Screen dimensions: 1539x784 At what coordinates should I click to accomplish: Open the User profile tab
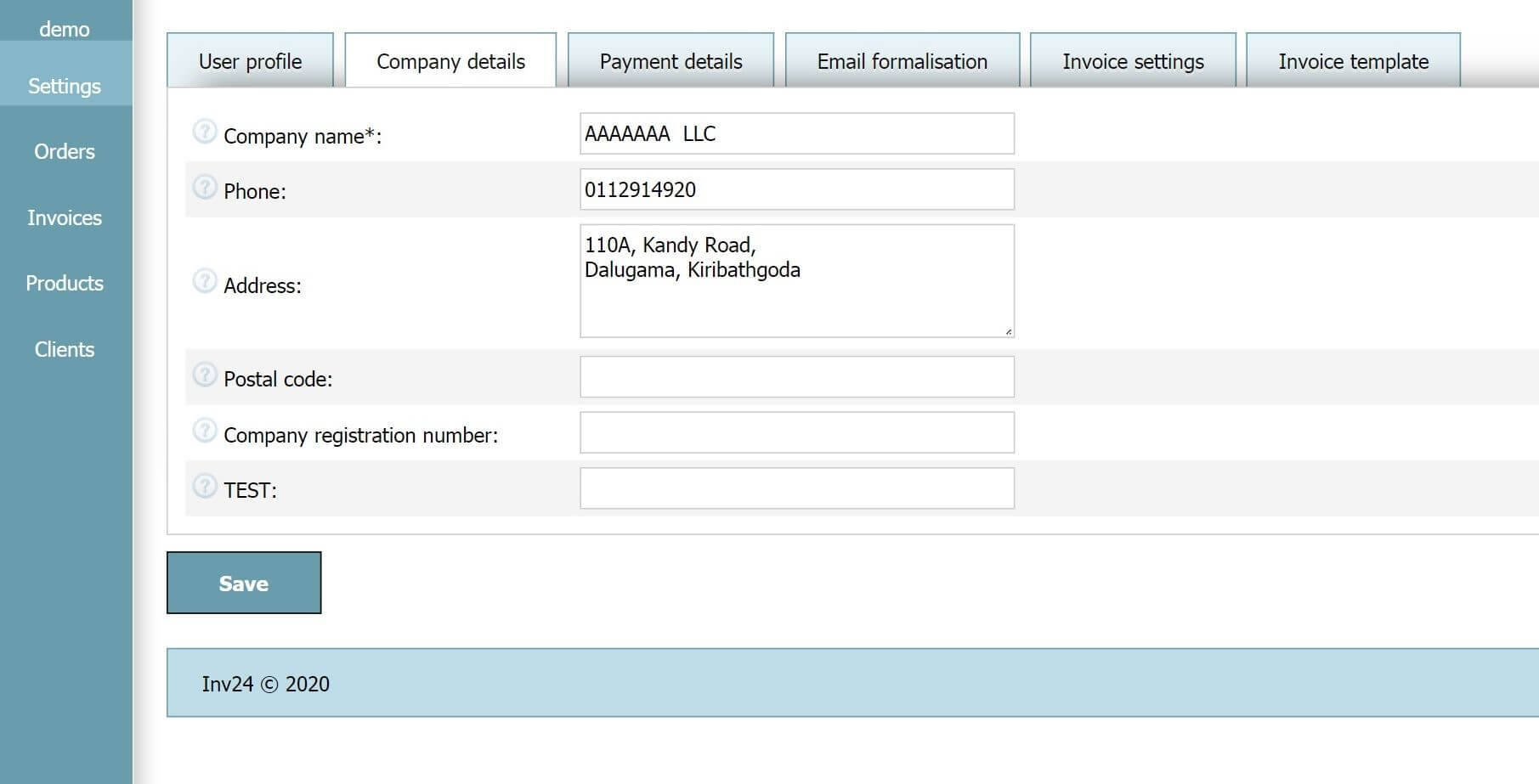[250, 60]
